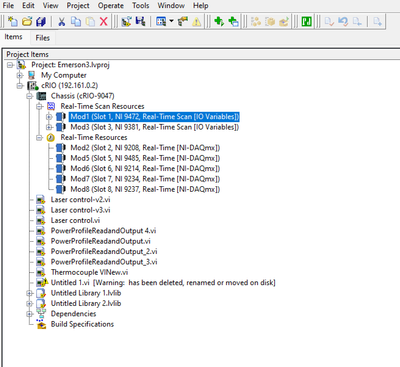Expand the Mod3 module node
Screen dimensions: 400x367
tap(49, 127)
